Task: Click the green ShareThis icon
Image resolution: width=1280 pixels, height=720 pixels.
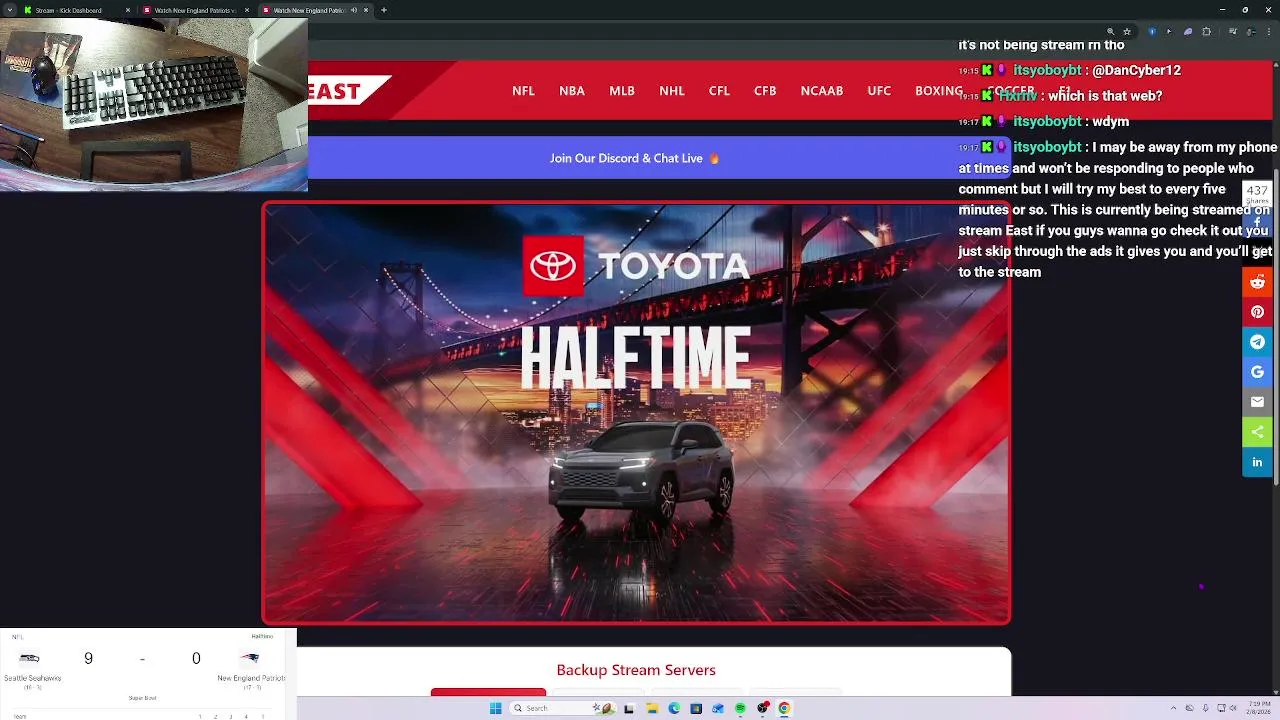Action: click(x=1257, y=432)
